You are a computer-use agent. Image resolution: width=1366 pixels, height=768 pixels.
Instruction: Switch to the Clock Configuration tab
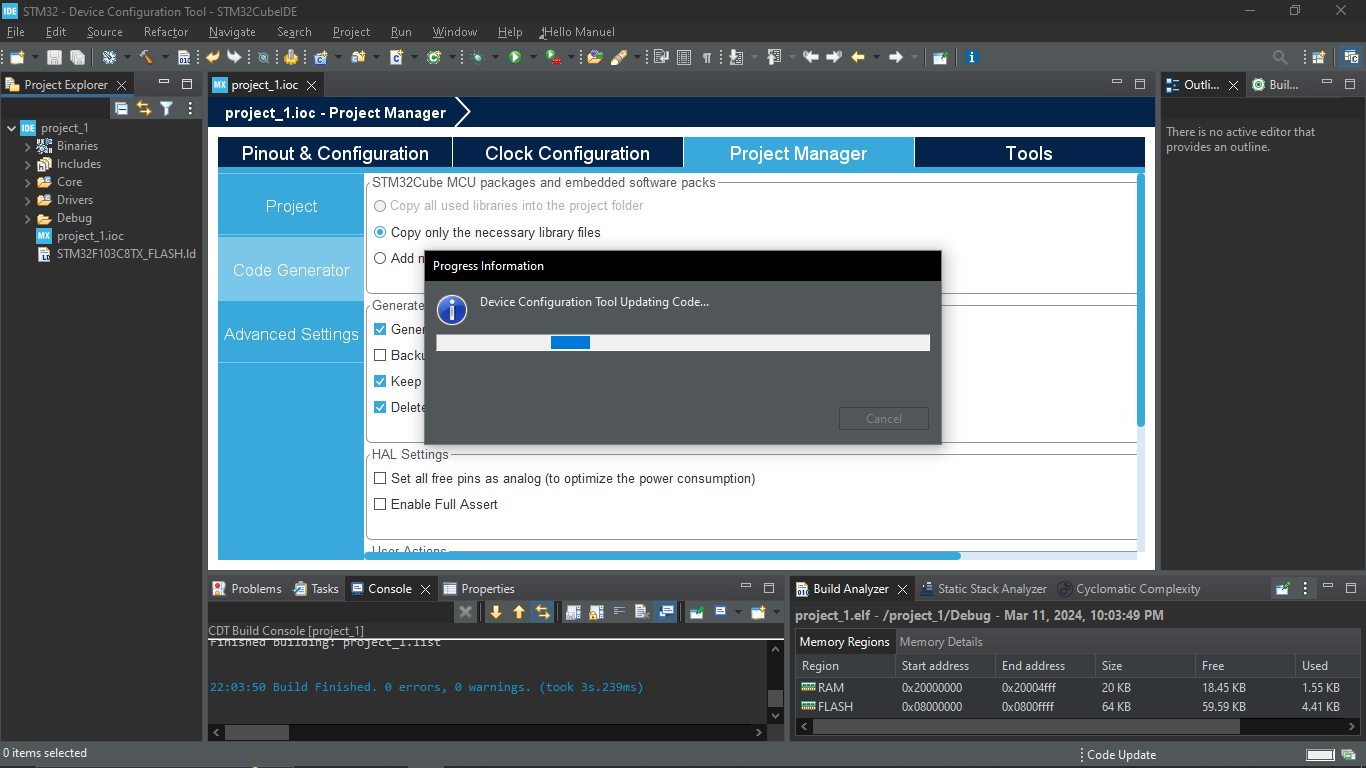(x=567, y=152)
